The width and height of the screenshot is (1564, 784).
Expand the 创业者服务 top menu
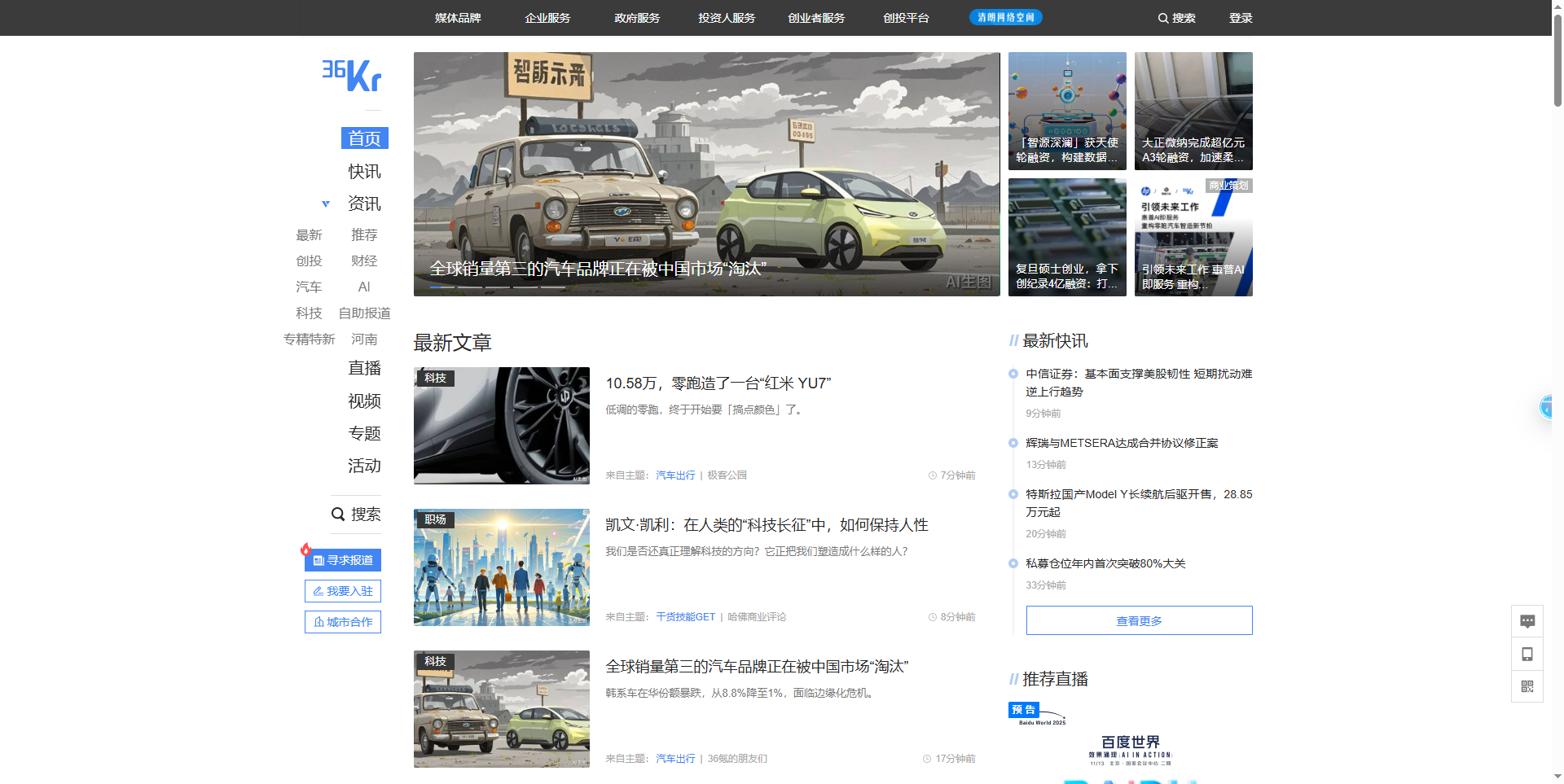816,18
